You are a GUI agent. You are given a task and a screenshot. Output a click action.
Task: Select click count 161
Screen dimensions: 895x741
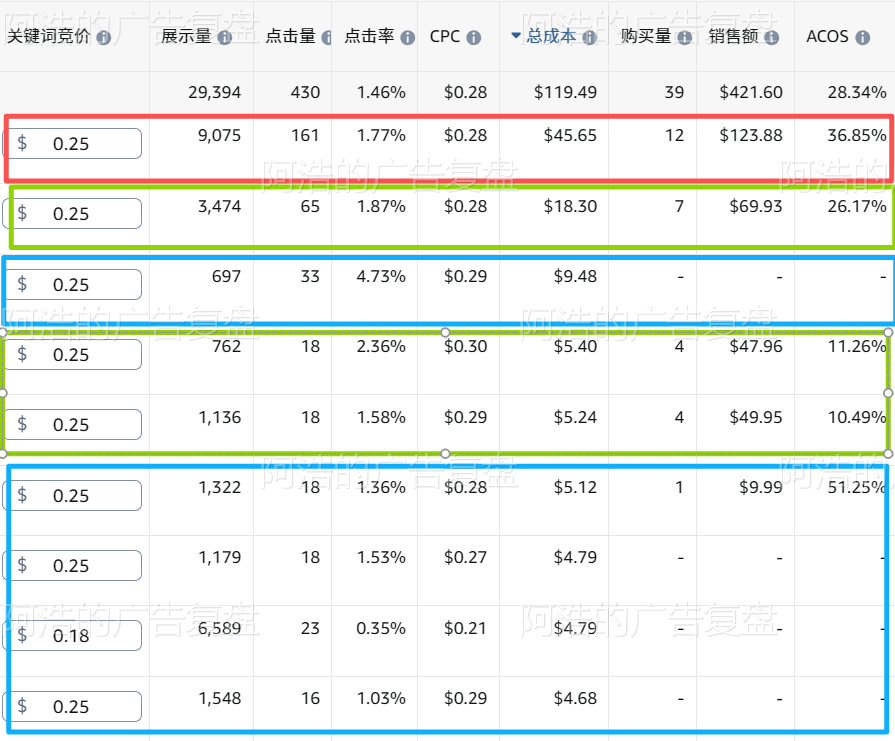pyautogui.click(x=305, y=136)
